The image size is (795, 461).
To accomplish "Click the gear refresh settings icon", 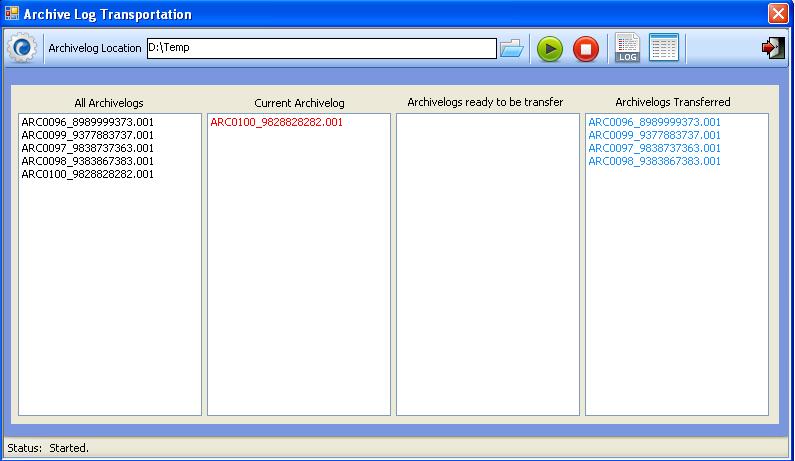I will pos(22,48).
